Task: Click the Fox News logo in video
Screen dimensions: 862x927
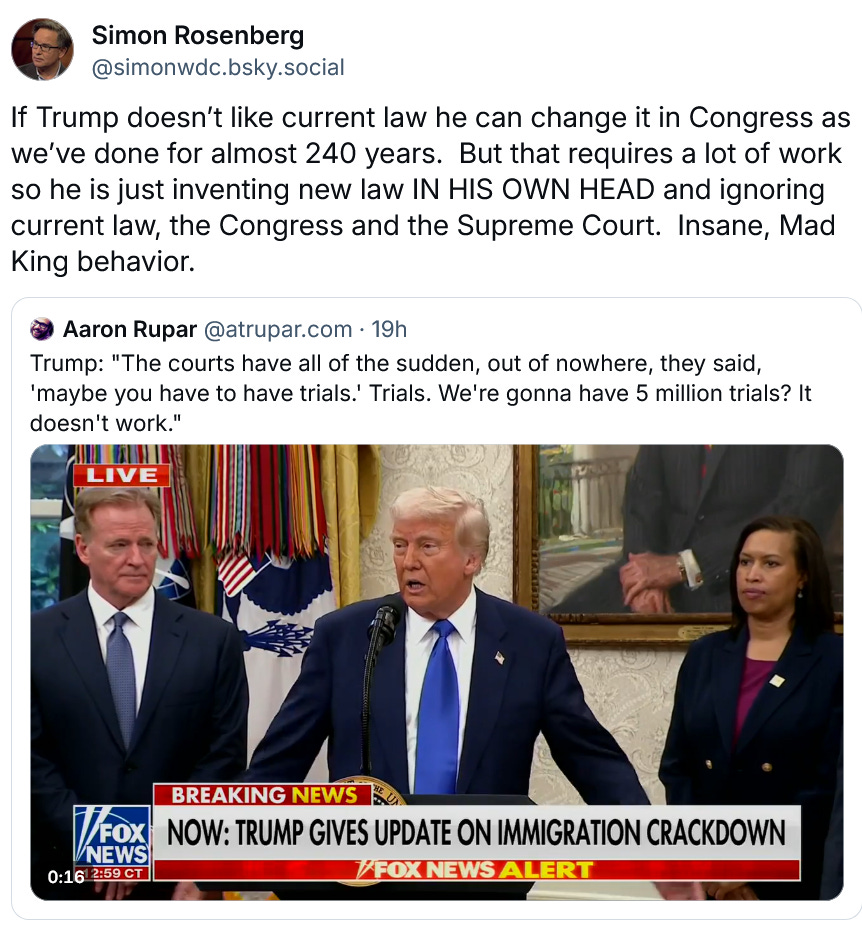Action: pos(112,837)
